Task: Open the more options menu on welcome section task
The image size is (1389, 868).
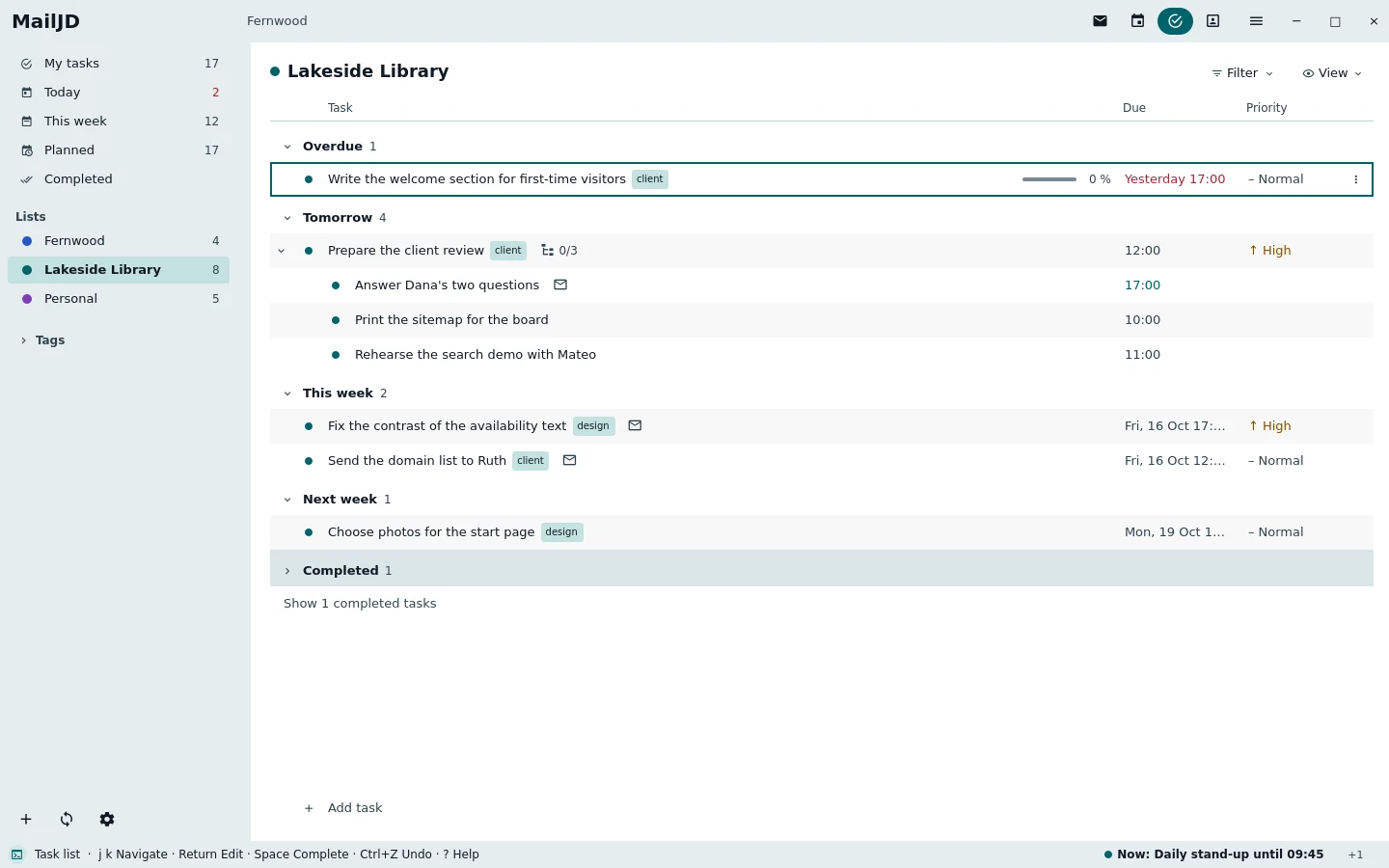Action: tap(1356, 179)
